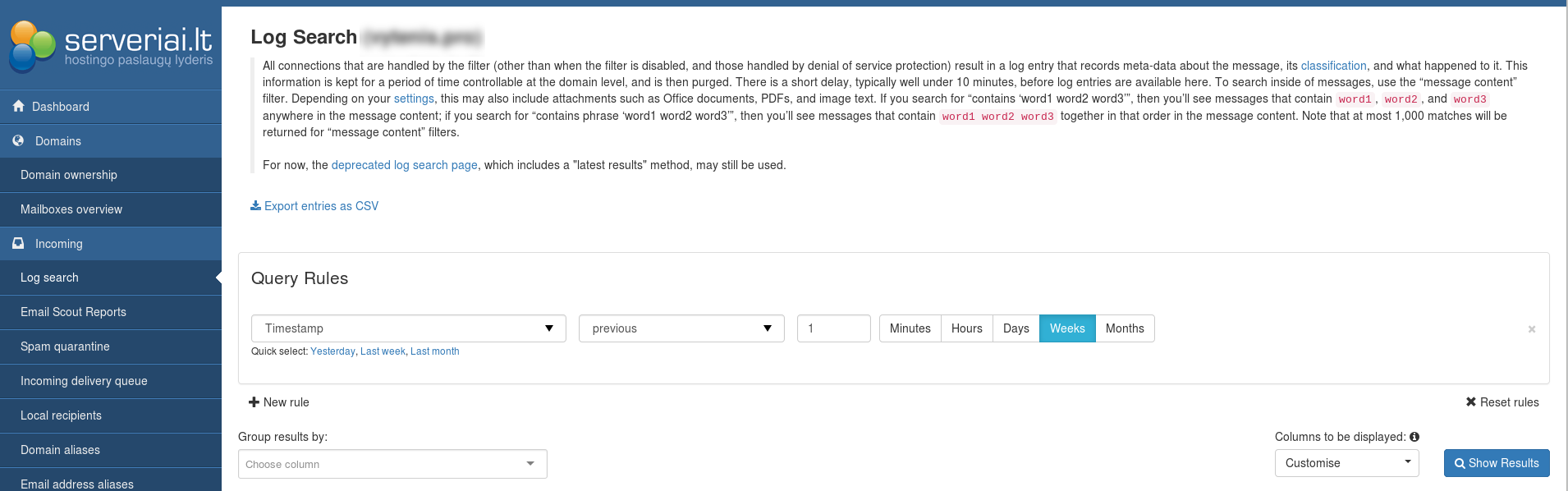Image resolution: width=1568 pixels, height=491 pixels.
Task: Switch time unit to Months
Action: click(x=1125, y=328)
